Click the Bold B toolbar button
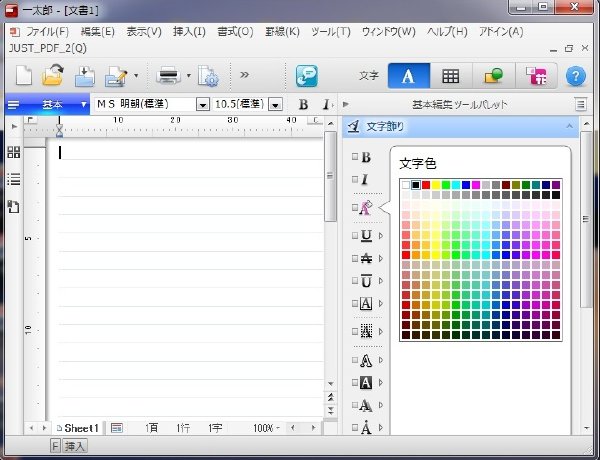600x460 pixels. click(x=303, y=104)
